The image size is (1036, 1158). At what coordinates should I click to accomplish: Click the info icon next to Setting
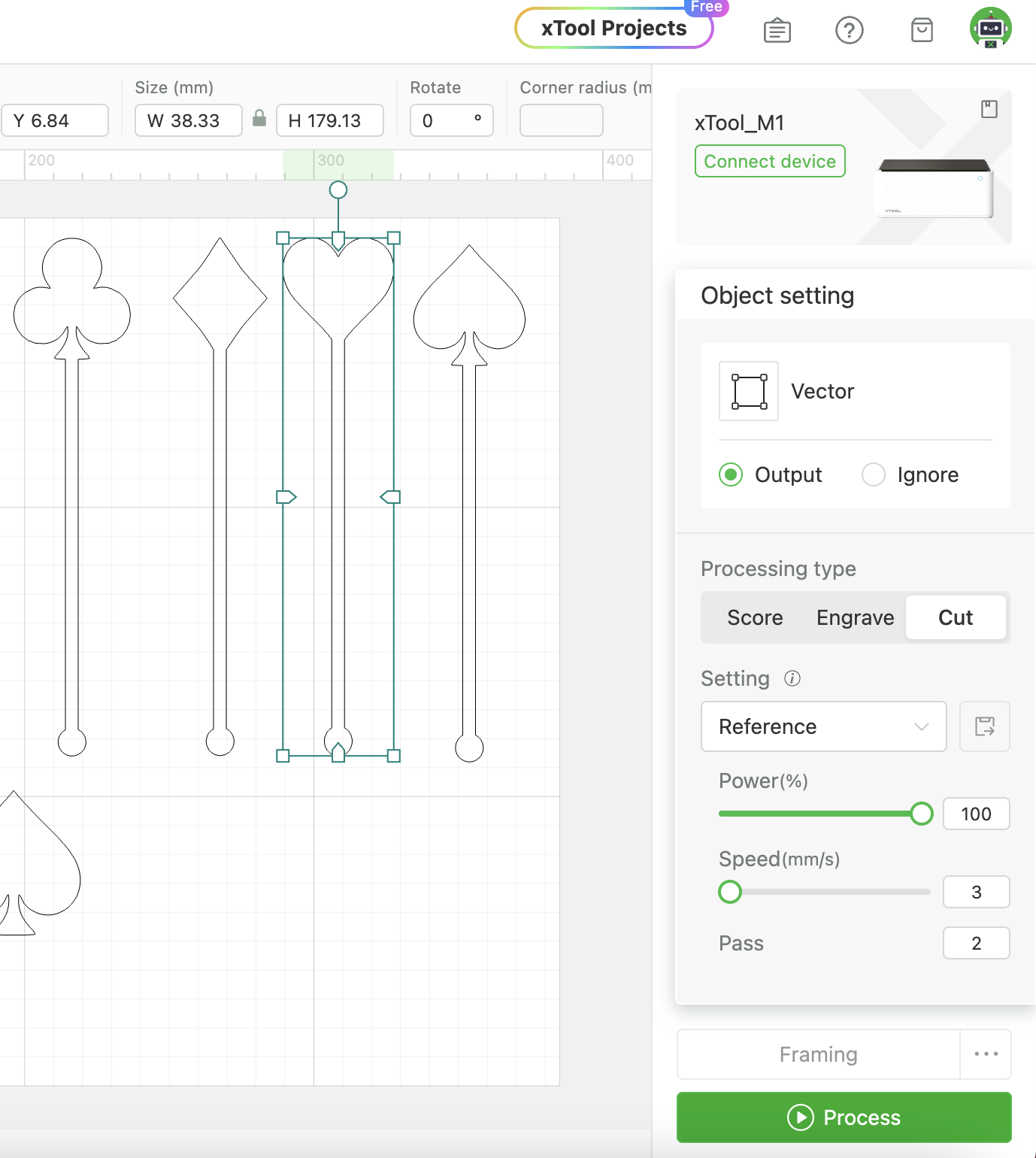pyautogui.click(x=792, y=678)
